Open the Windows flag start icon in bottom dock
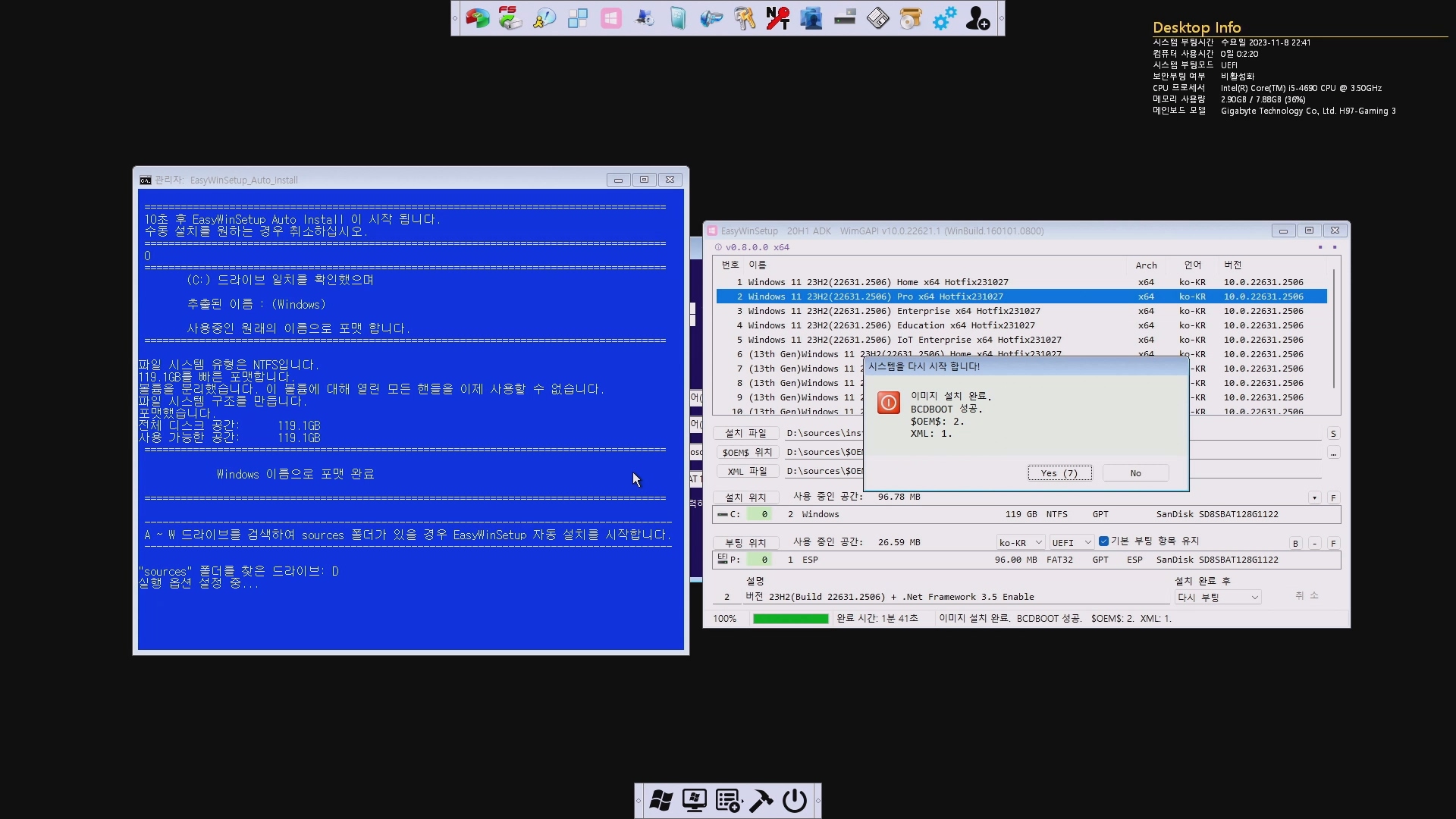 661,801
